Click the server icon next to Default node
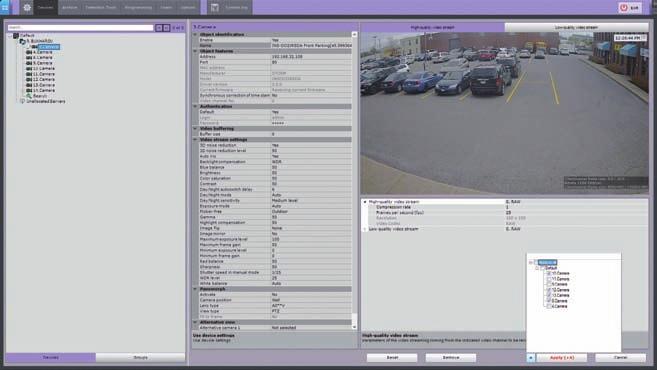This screenshot has width=657, height=370. [x=16, y=36]
